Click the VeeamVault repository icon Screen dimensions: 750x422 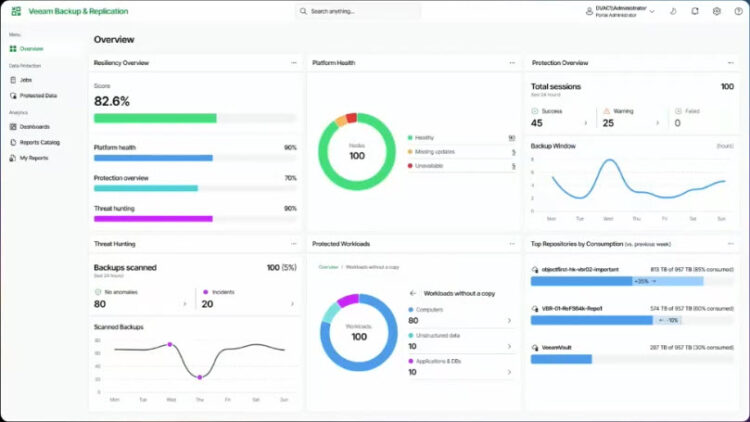pos(535,347)
